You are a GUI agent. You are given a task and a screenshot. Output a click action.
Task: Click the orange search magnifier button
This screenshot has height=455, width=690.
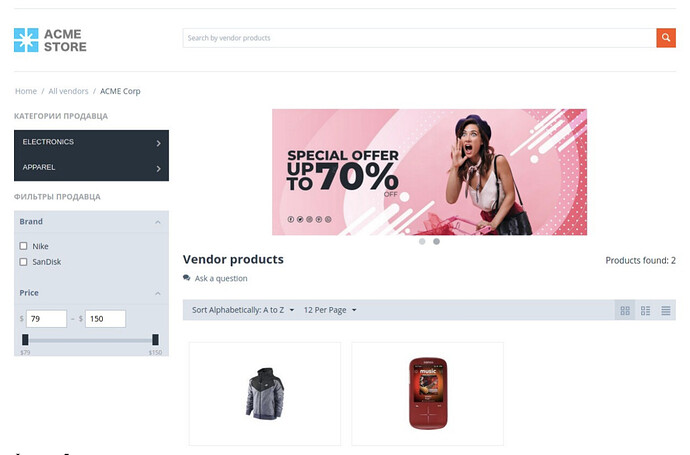666,38
